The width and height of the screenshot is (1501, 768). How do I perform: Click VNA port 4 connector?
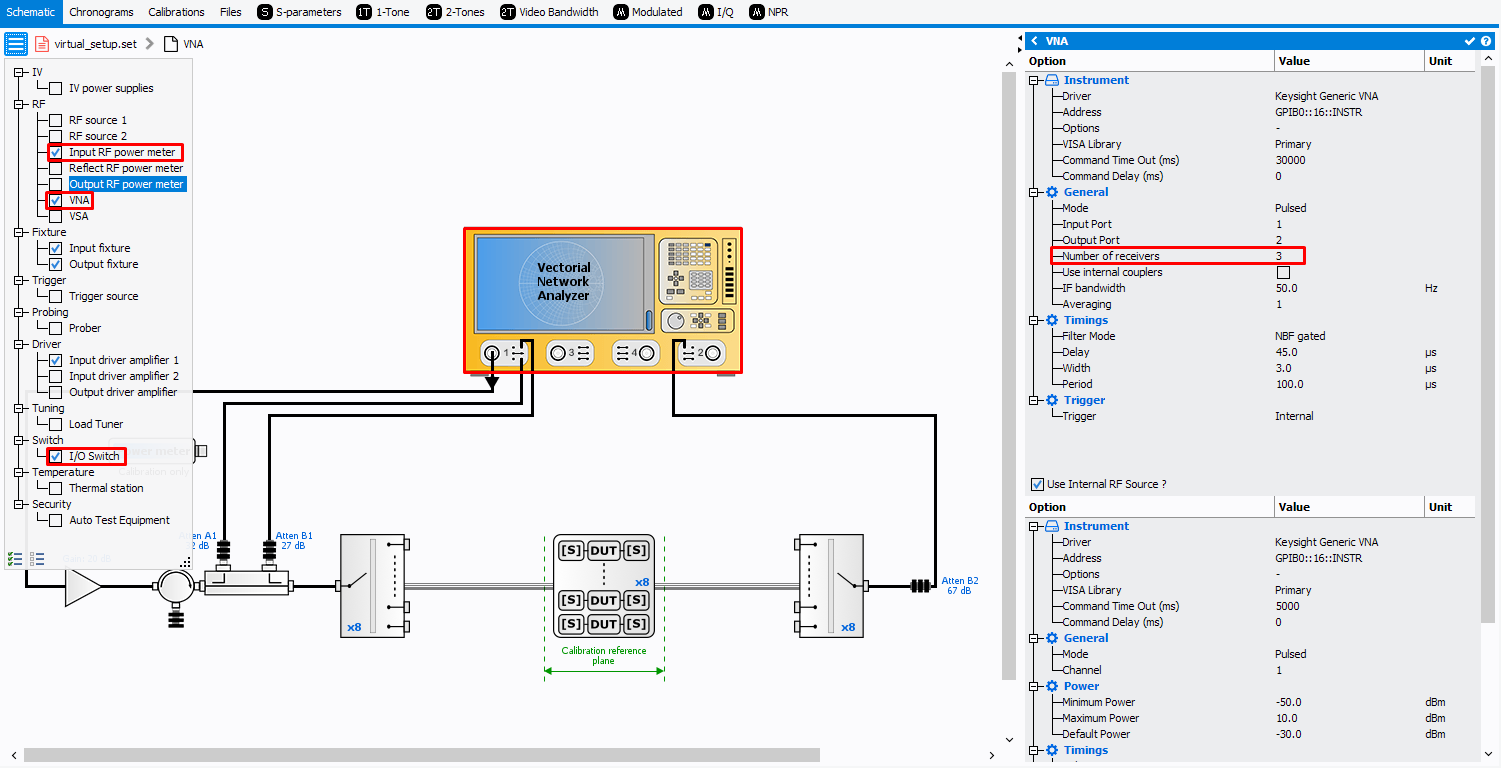pos(648,352)
